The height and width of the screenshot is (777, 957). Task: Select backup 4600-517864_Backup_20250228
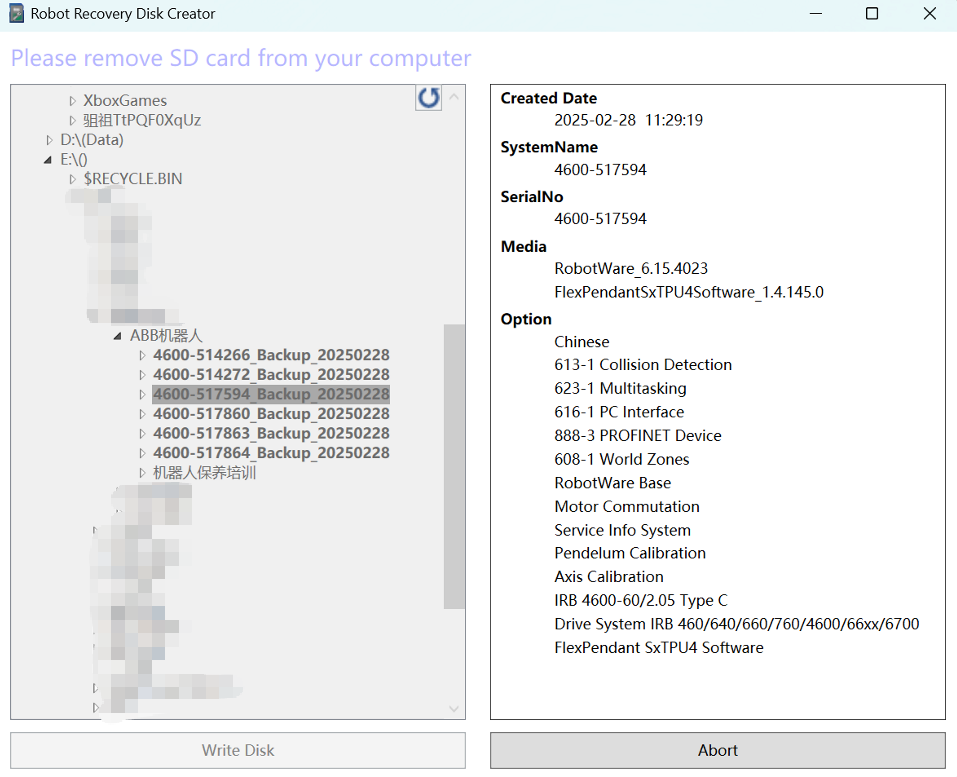(271, 453)
